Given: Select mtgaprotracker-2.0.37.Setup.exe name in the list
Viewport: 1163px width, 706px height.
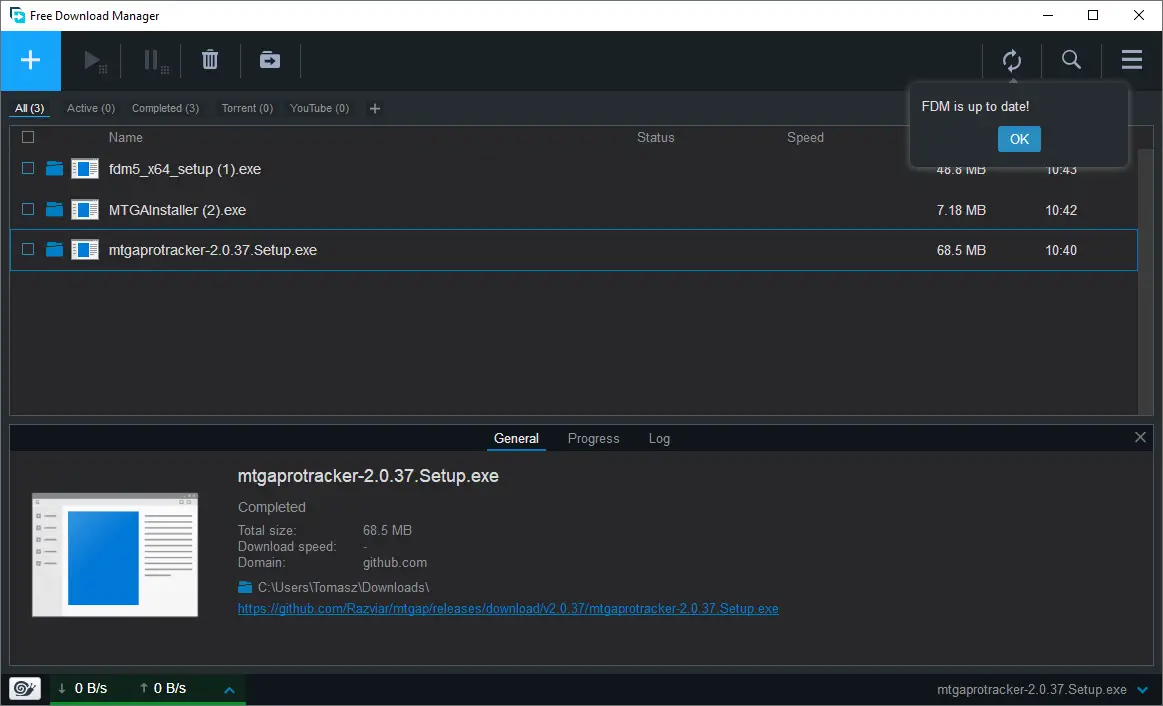Looking at the screenshot, I should coord(213,250).
